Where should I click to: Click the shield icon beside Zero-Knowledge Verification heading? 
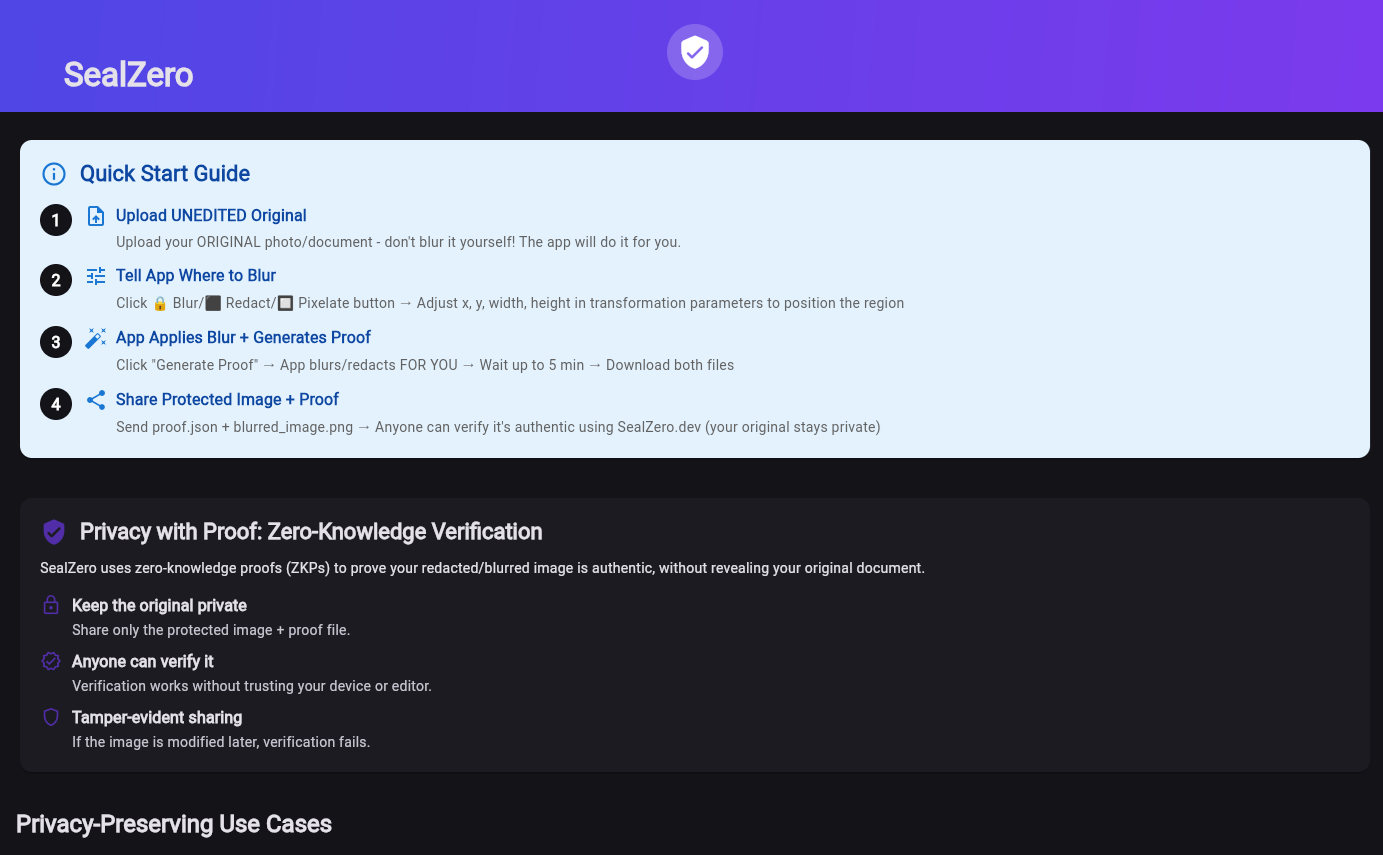54,532
